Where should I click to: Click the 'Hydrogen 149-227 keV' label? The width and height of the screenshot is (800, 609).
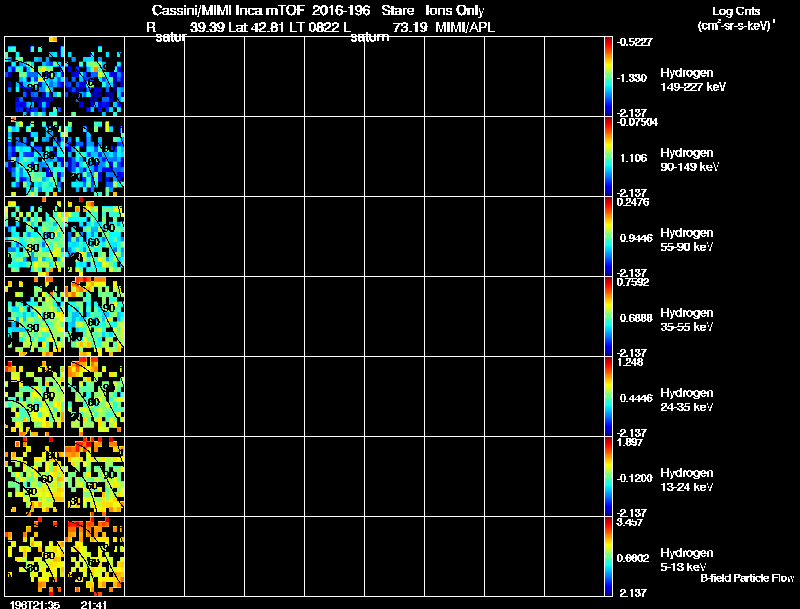pos(693,80)
